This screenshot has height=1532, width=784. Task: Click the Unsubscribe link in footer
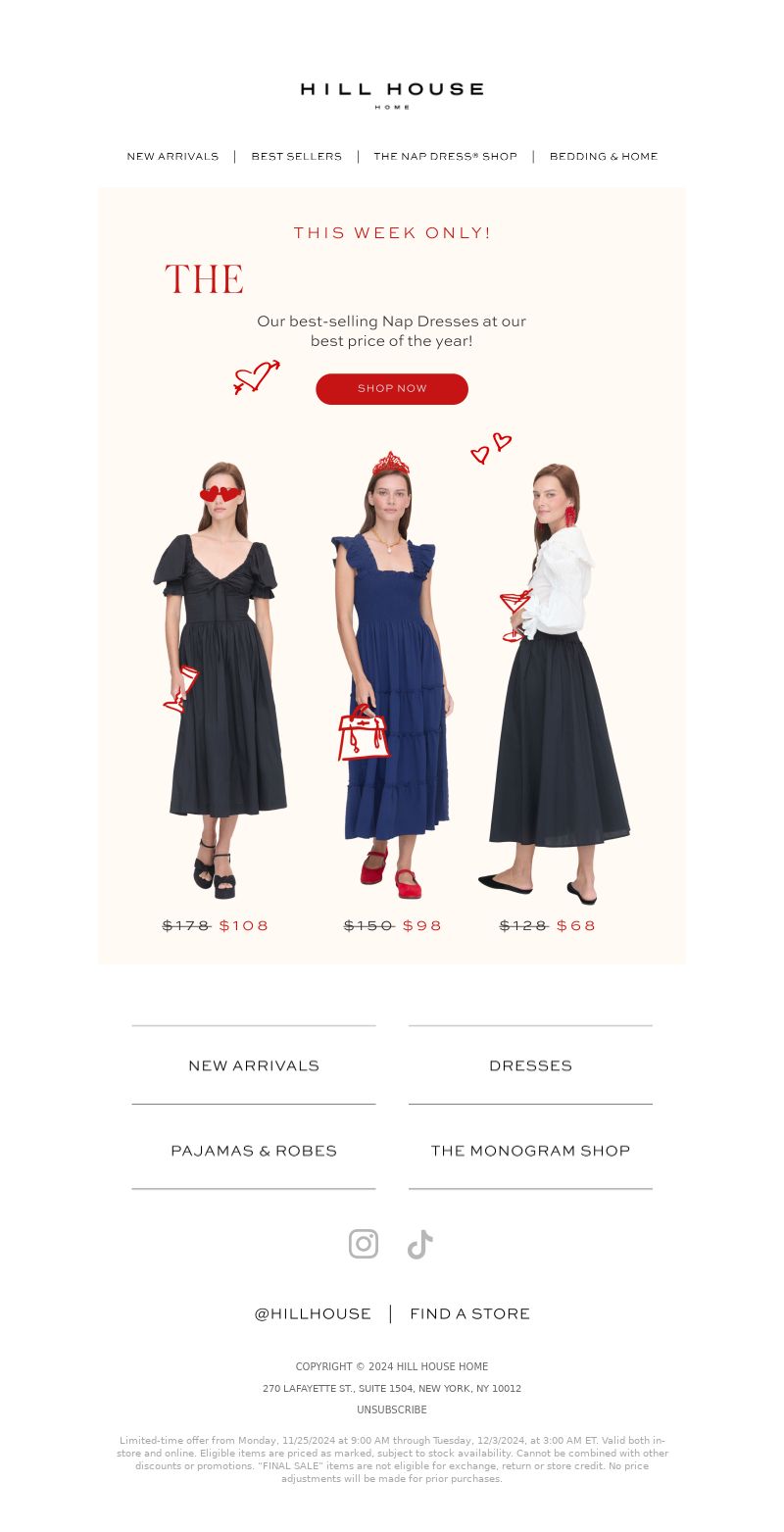pos(392,1409)
